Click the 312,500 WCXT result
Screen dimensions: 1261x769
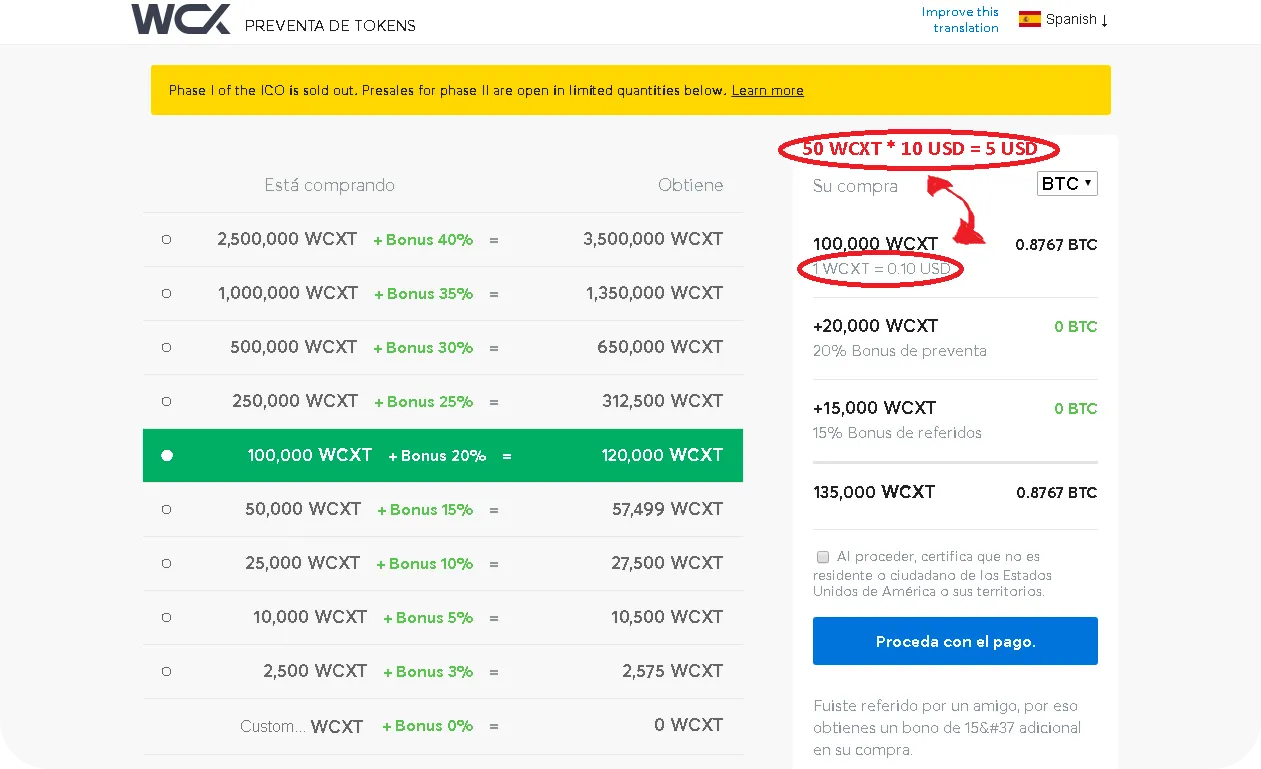[x=662, y=401]
